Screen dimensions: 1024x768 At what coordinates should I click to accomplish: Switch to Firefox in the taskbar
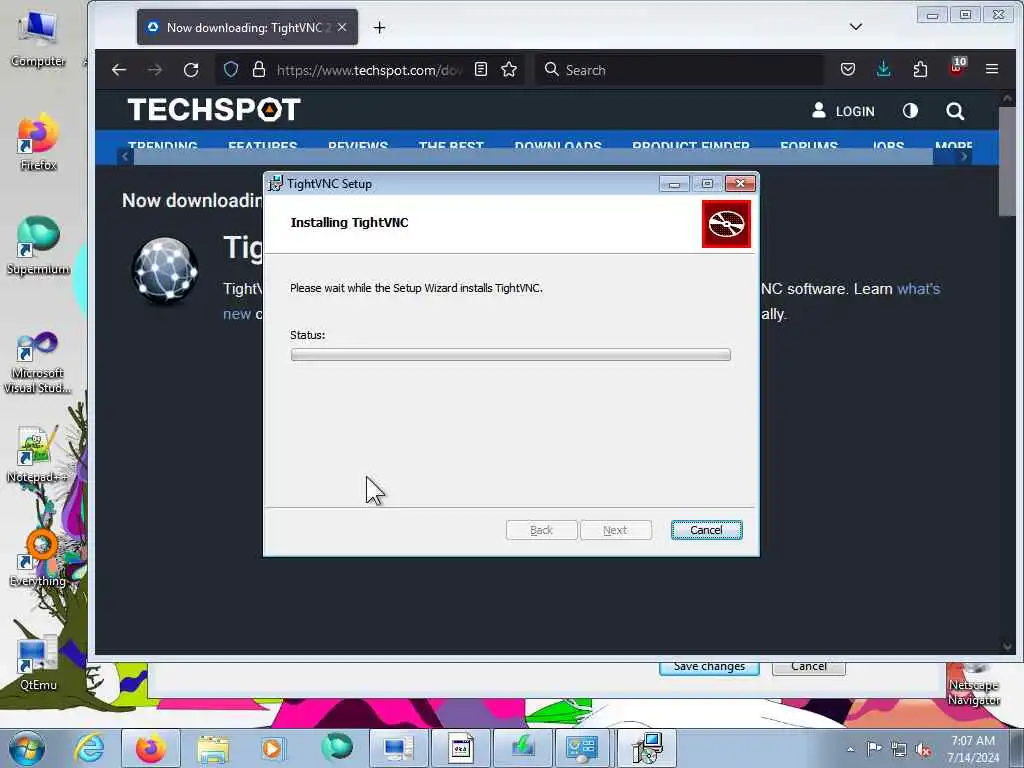pyautogui.click(x=151, y=748)
